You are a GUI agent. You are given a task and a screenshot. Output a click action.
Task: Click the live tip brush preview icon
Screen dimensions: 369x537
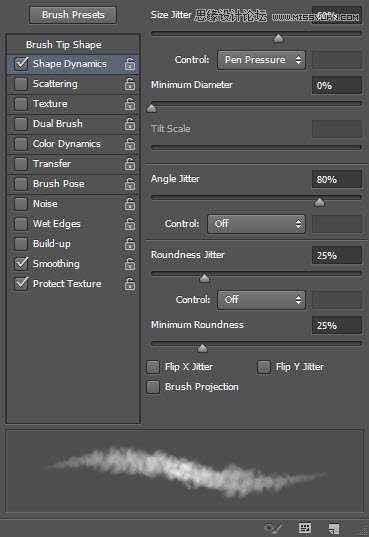point(273,528)
